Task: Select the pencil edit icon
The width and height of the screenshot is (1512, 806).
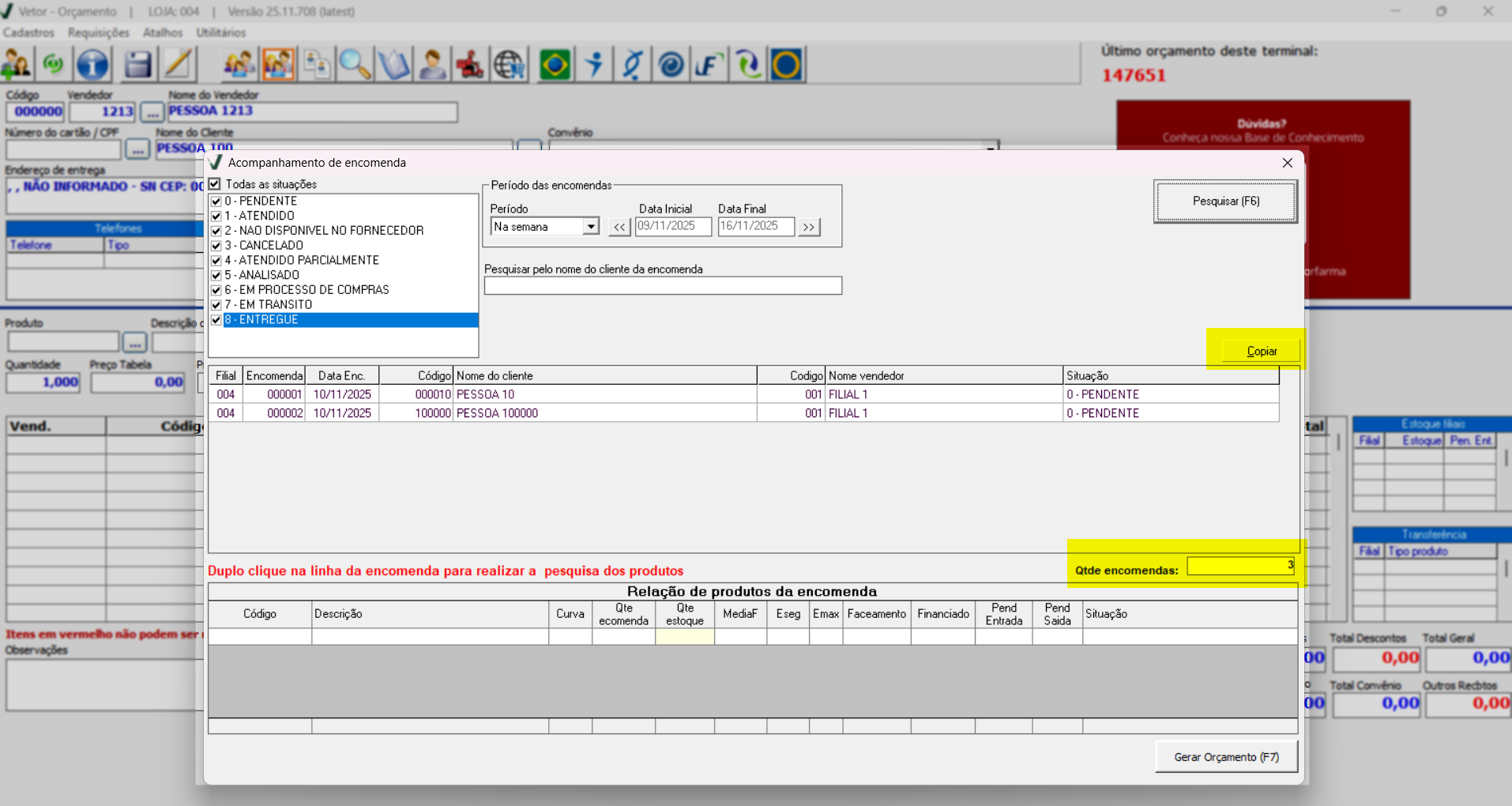Action: [178, 65]
